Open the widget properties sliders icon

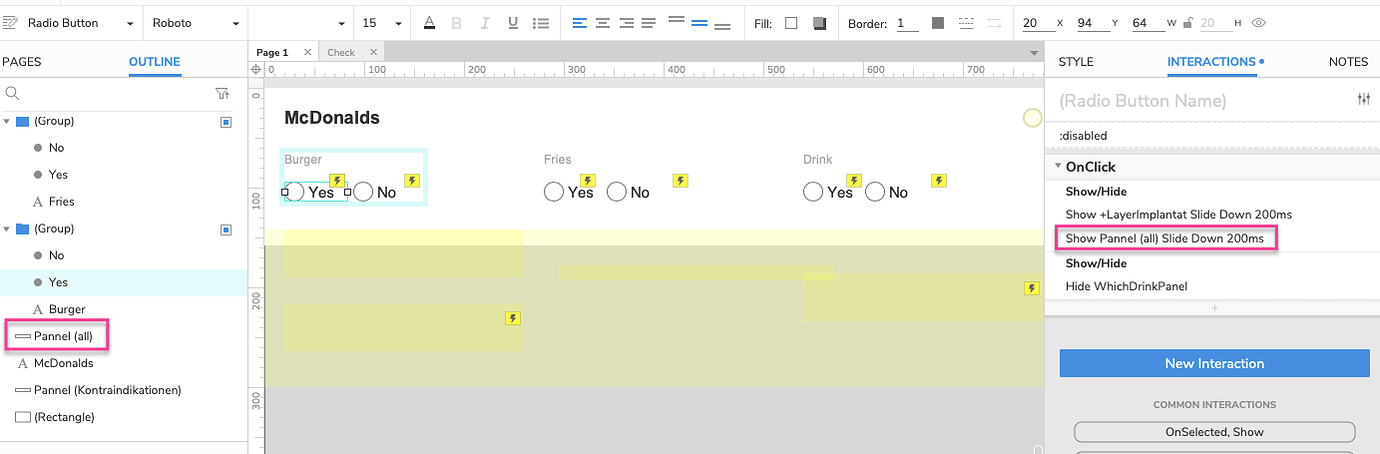[1364, 100]
